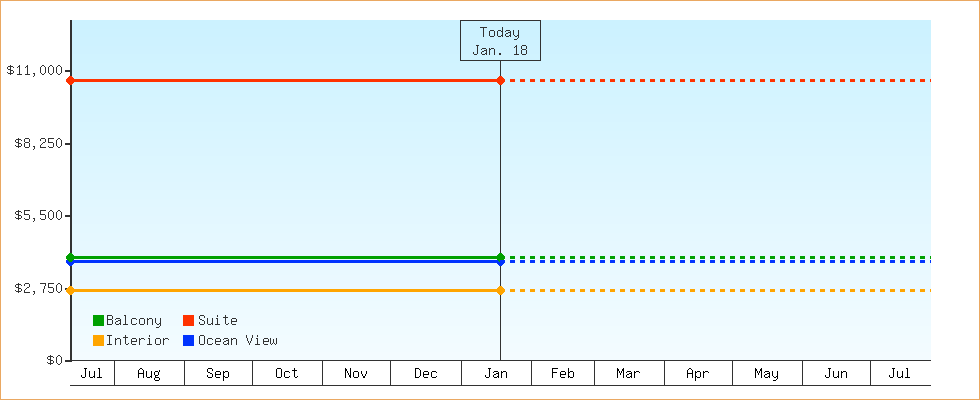This screenshot has height=400, width=980.
Task: Click the Interior data point at Today line
Action: click(500, 290)
